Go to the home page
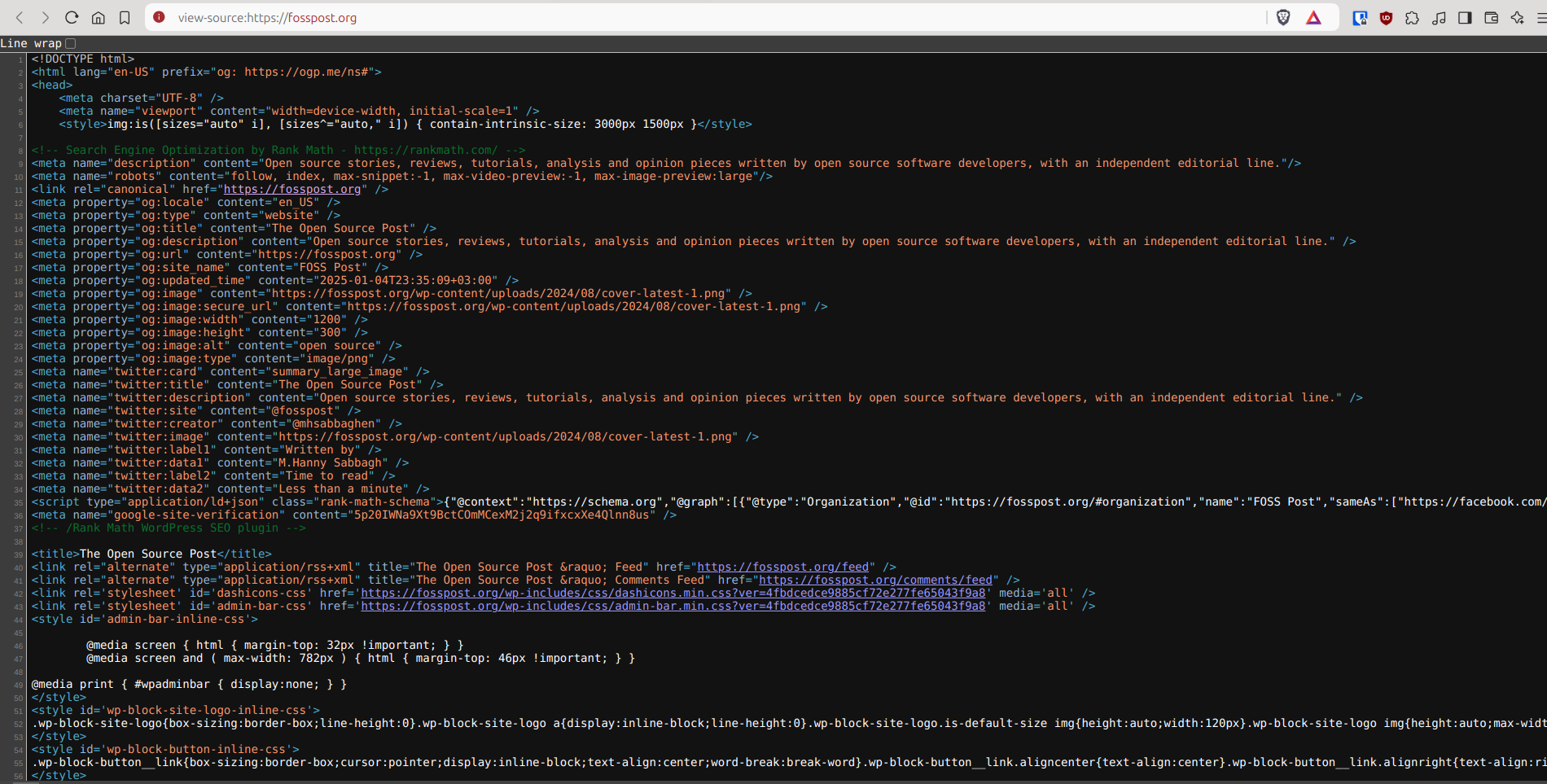This screenshot has width=1547, height=784. coord(98,18)
